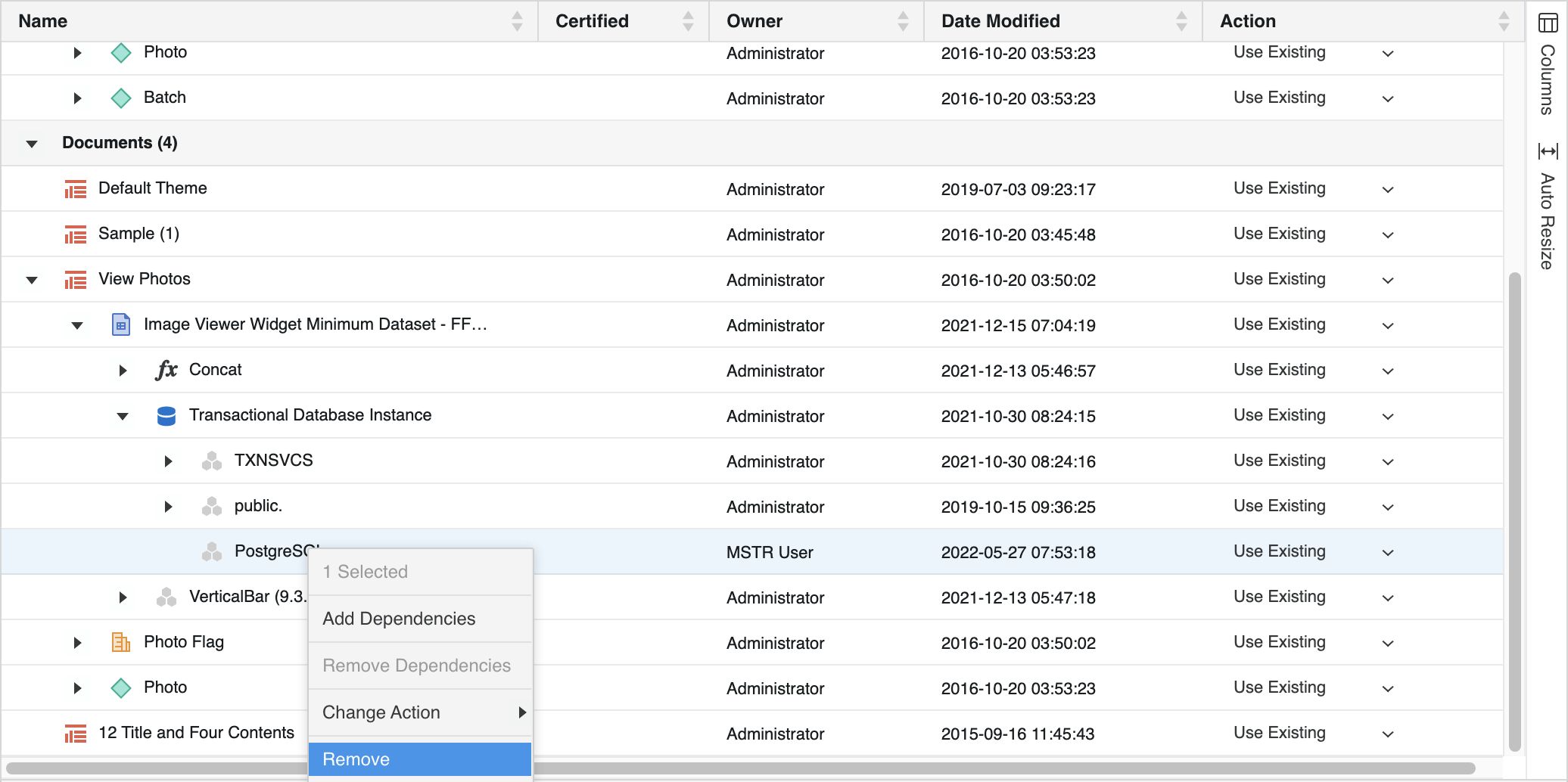
Task: Click the fx icon beside Concat
Action: 166,370
